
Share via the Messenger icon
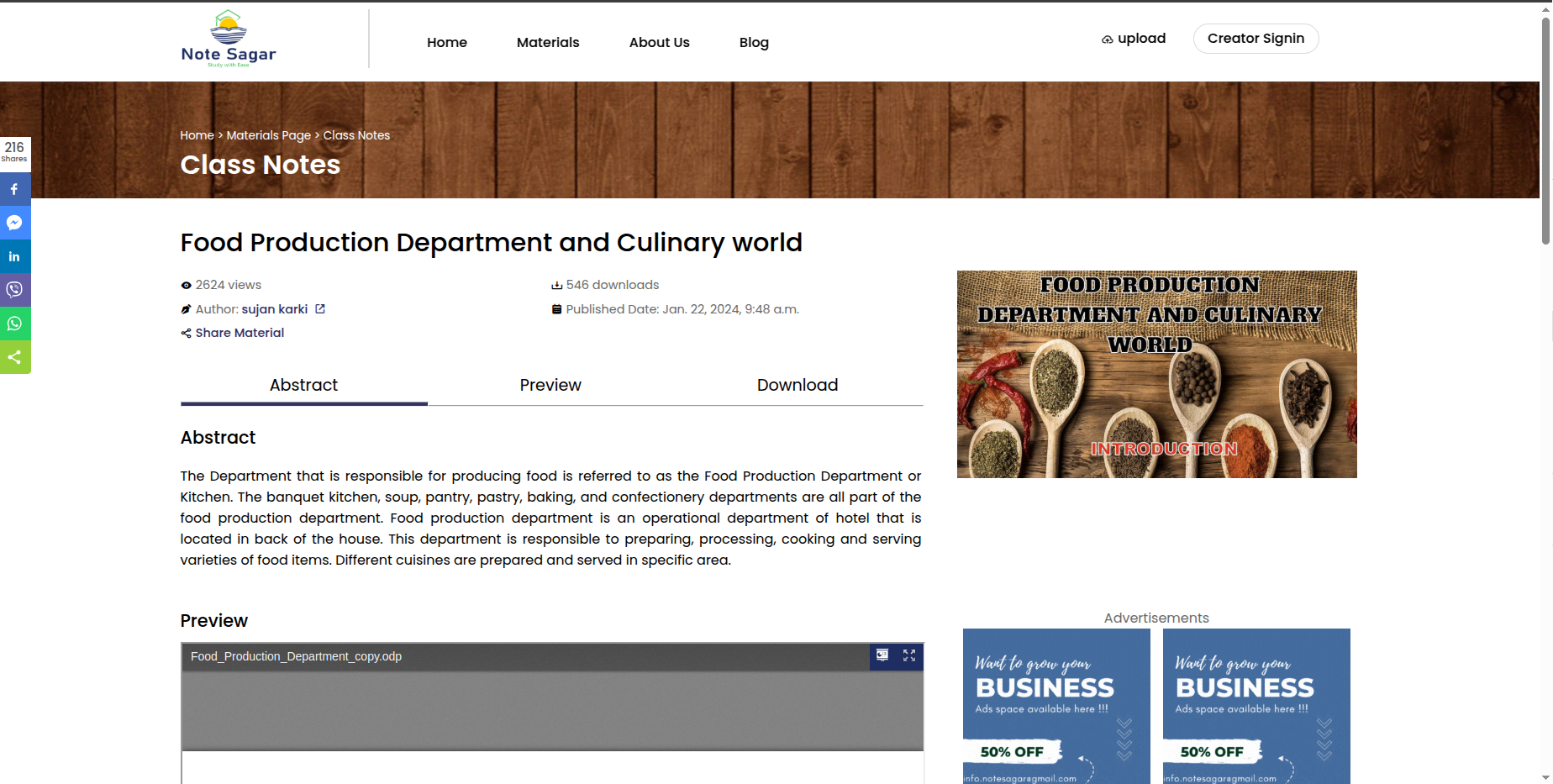click(14, 223)
